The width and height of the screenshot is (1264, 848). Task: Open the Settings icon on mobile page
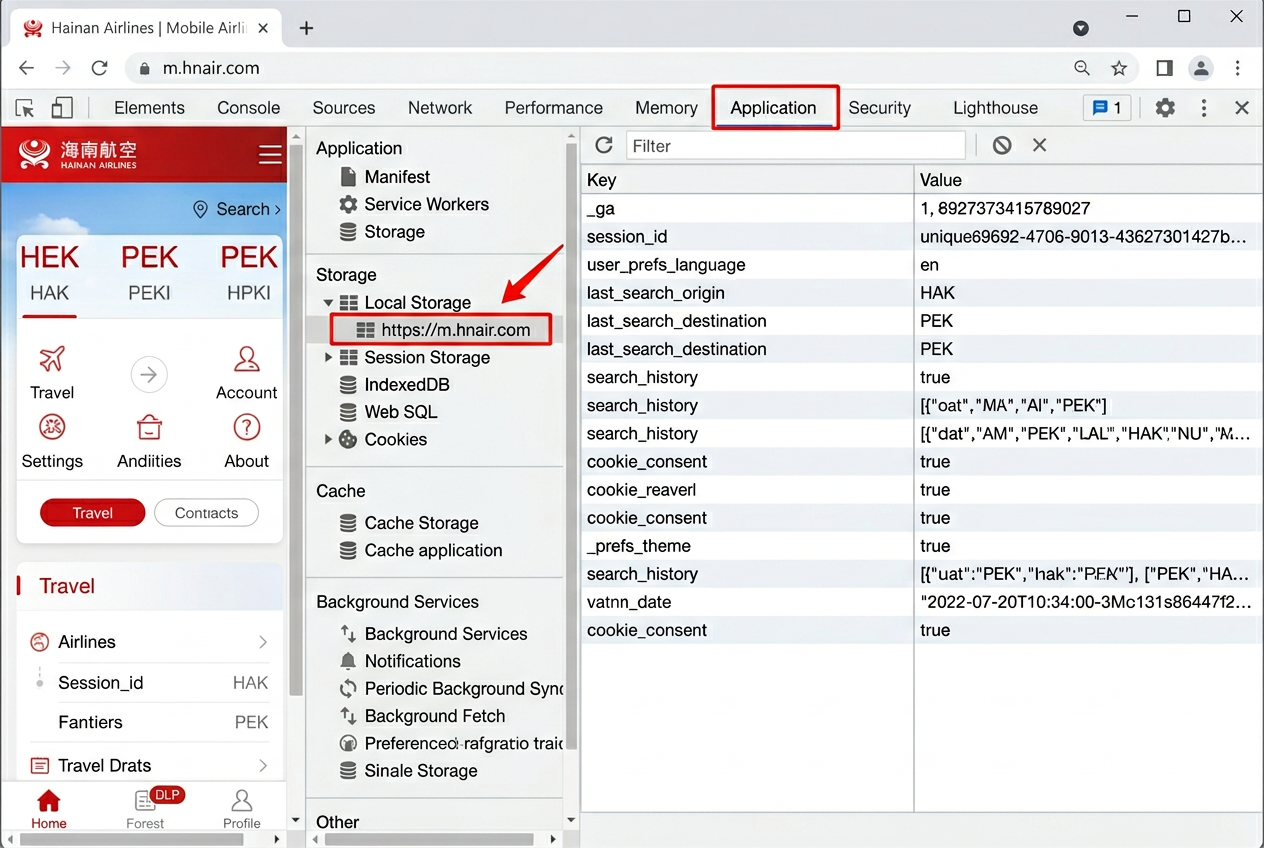tap(52, 428)
